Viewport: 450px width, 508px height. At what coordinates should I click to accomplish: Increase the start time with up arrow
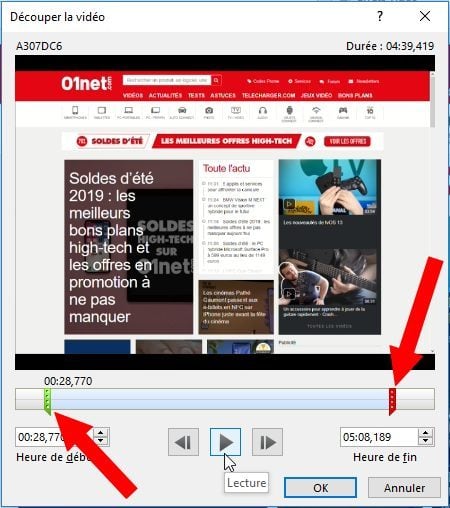(101, 433)
